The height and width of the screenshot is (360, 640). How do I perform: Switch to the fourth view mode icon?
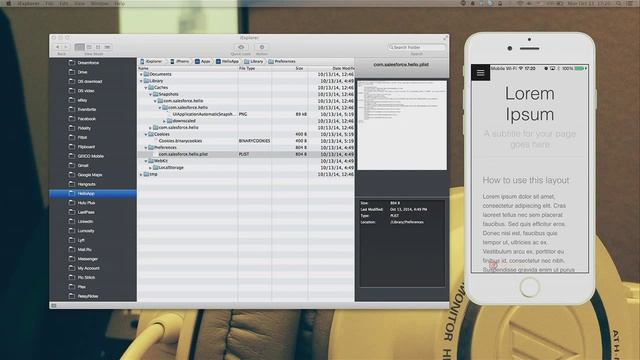coord(107,47)
